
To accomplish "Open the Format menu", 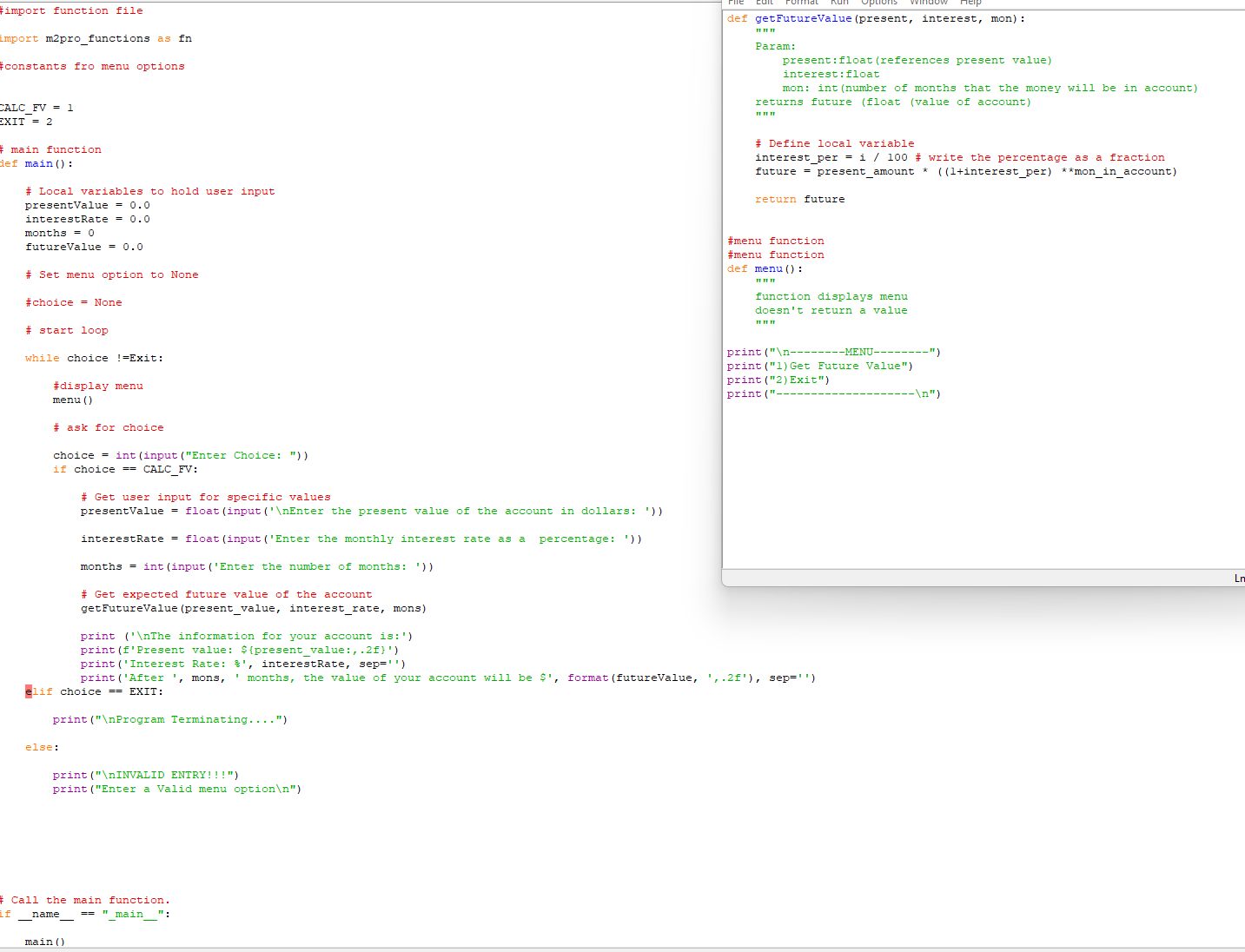I will tap(801, 3).
